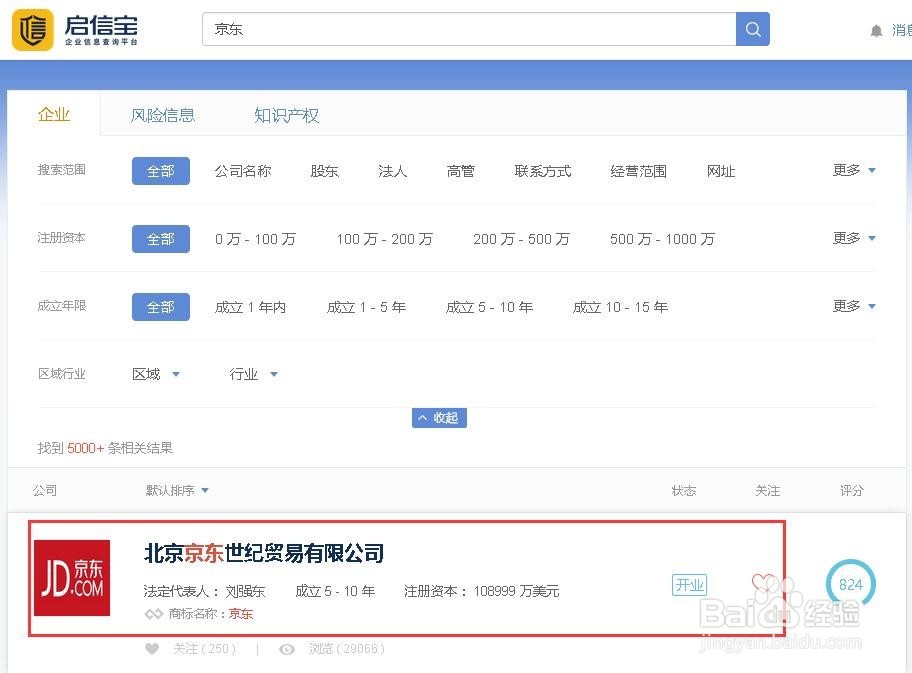This screenshot has height=673, width=912.
Task: Click 注册资本 108999 万美元 text
Action: [x=482, y=592]
